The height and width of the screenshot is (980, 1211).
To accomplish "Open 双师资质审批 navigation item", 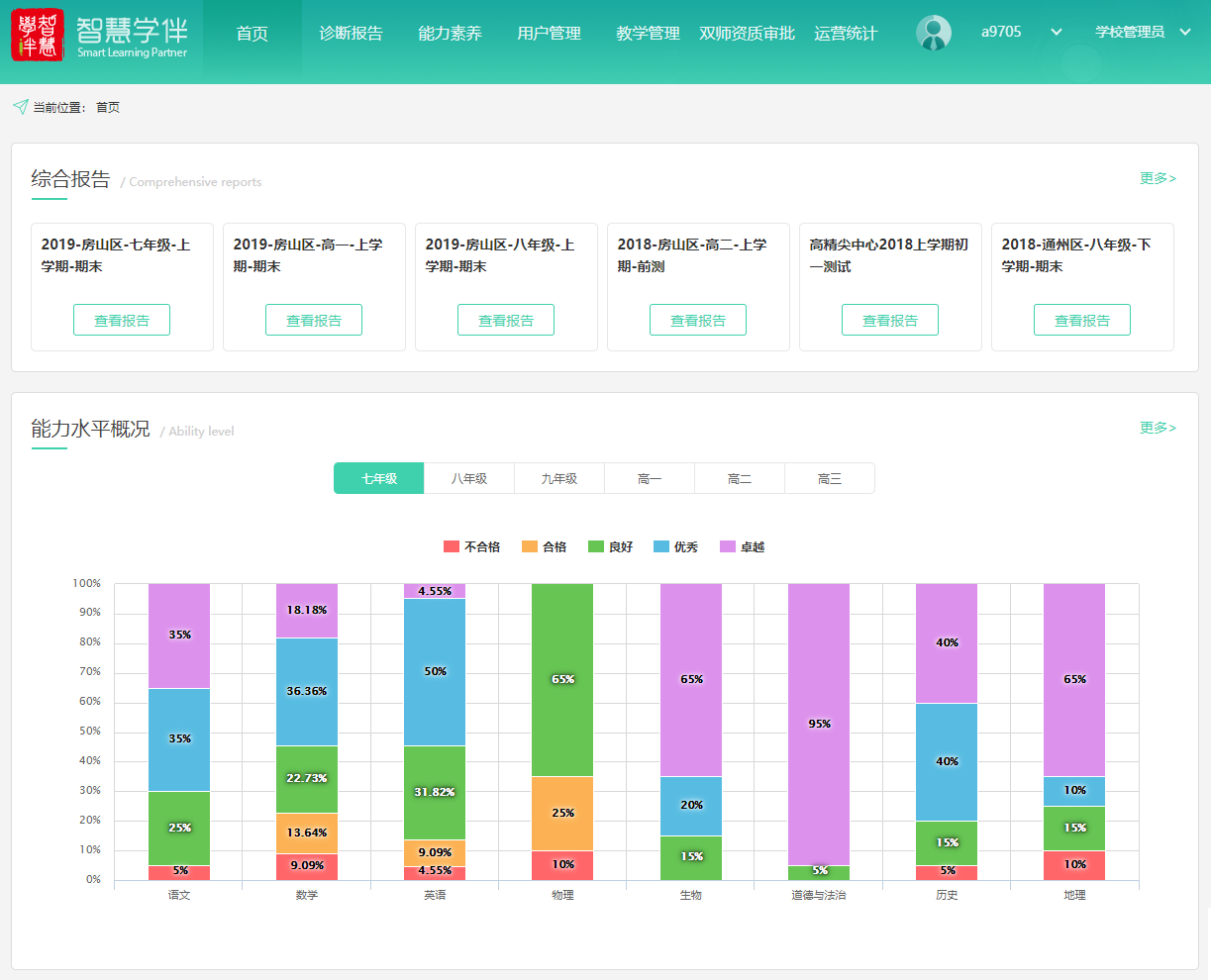I will point(747,34).
